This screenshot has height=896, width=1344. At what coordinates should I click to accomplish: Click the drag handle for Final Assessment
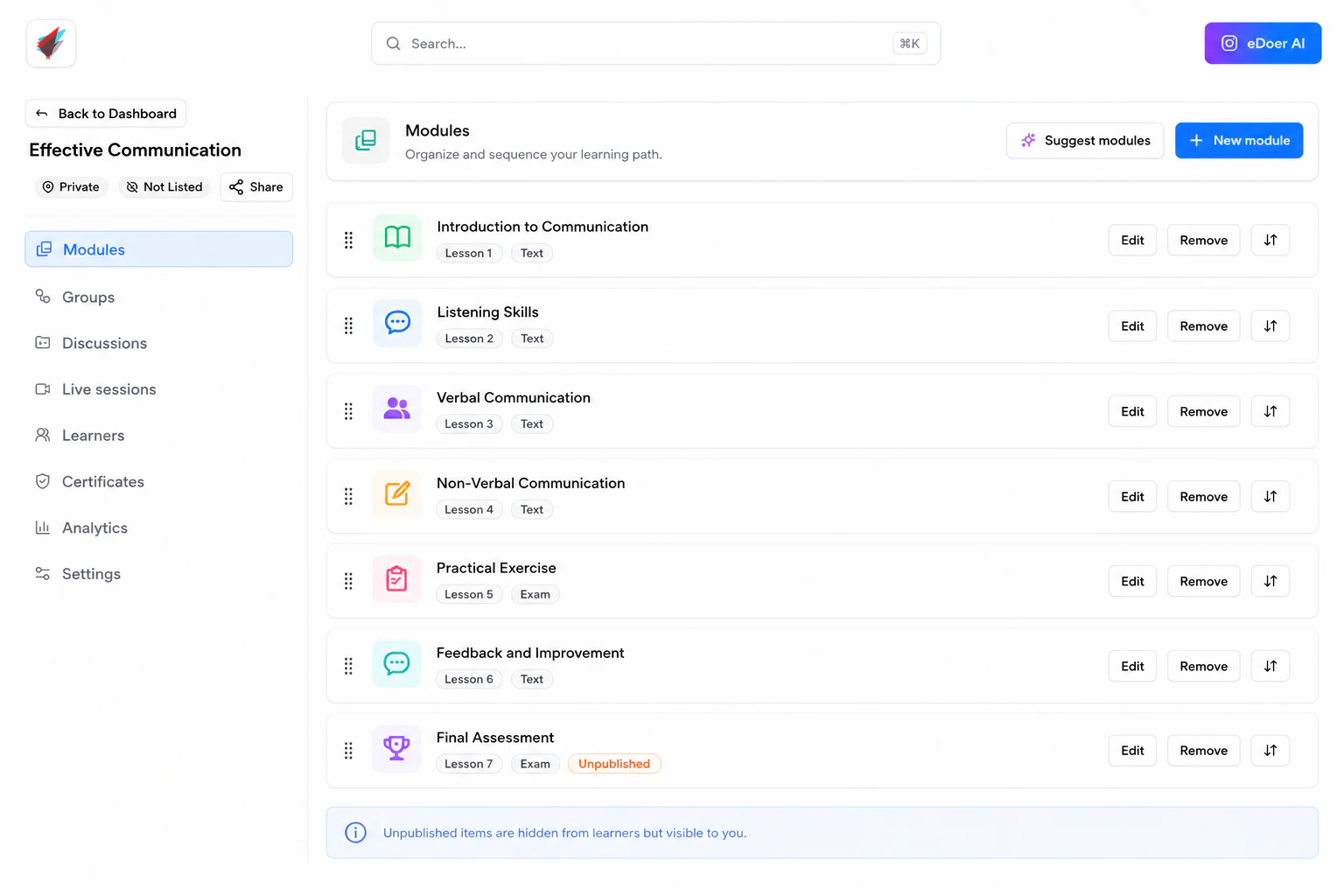348,751
